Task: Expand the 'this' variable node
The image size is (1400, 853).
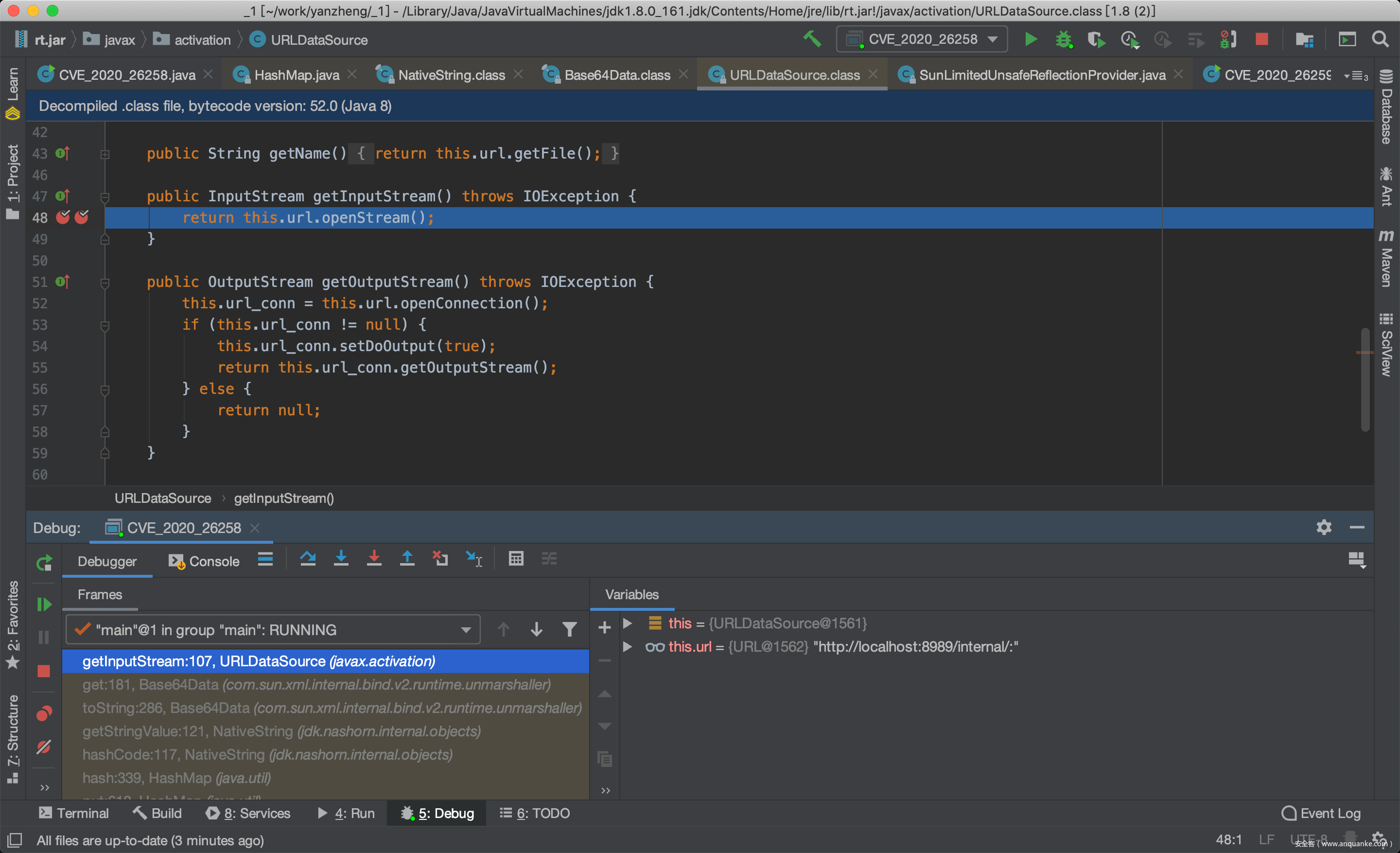Action: point(627,623)
